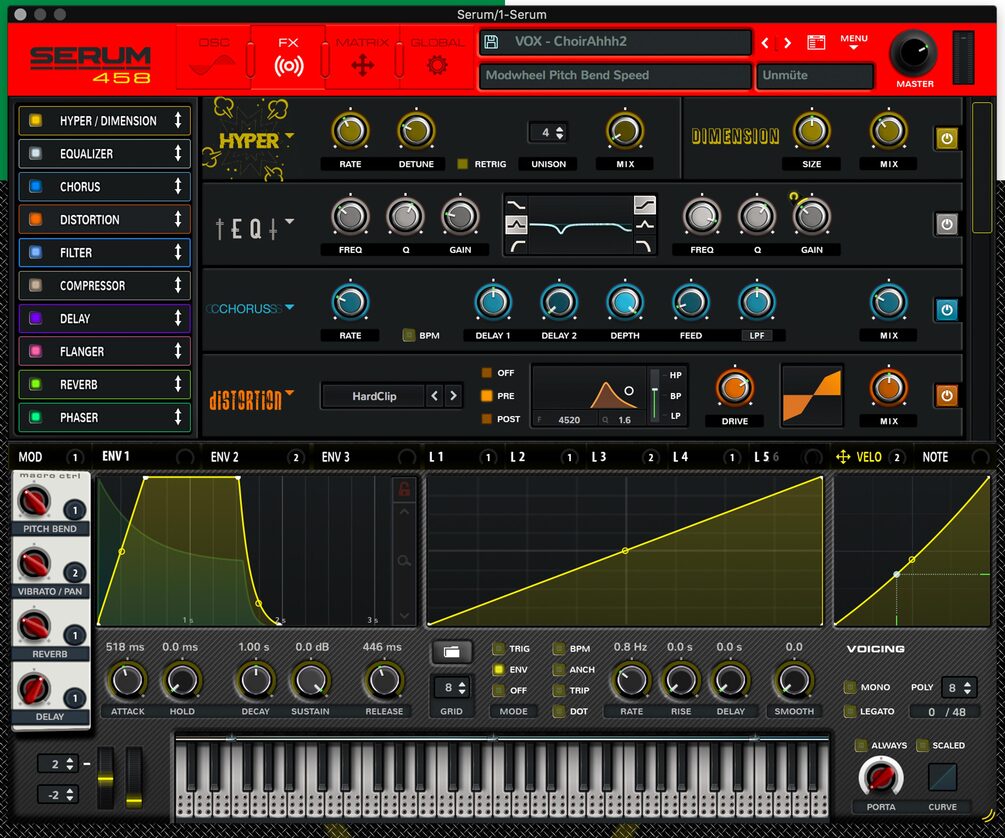The width and height of the screenshot is (1005, 838).
Task: Click the distortion DRIVE knob
Action: 735,389
